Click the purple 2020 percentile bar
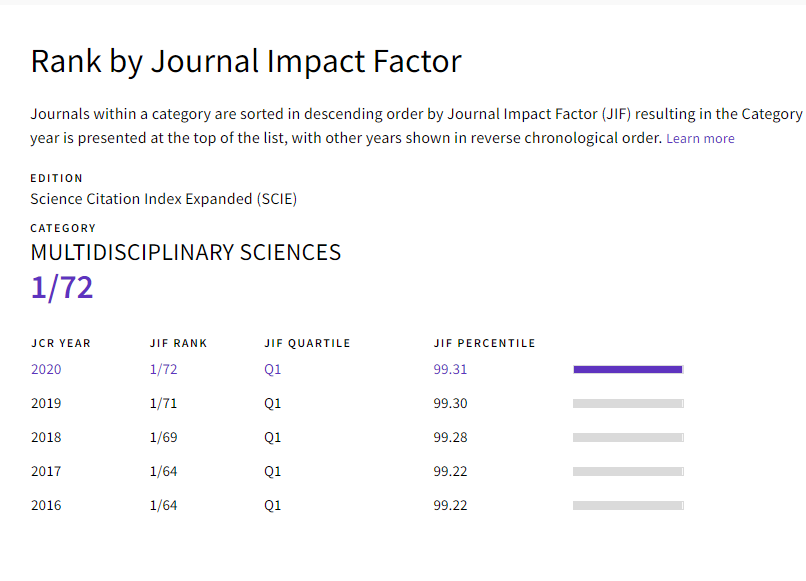Viewport: 806px width, 581px height. (628, 369)
